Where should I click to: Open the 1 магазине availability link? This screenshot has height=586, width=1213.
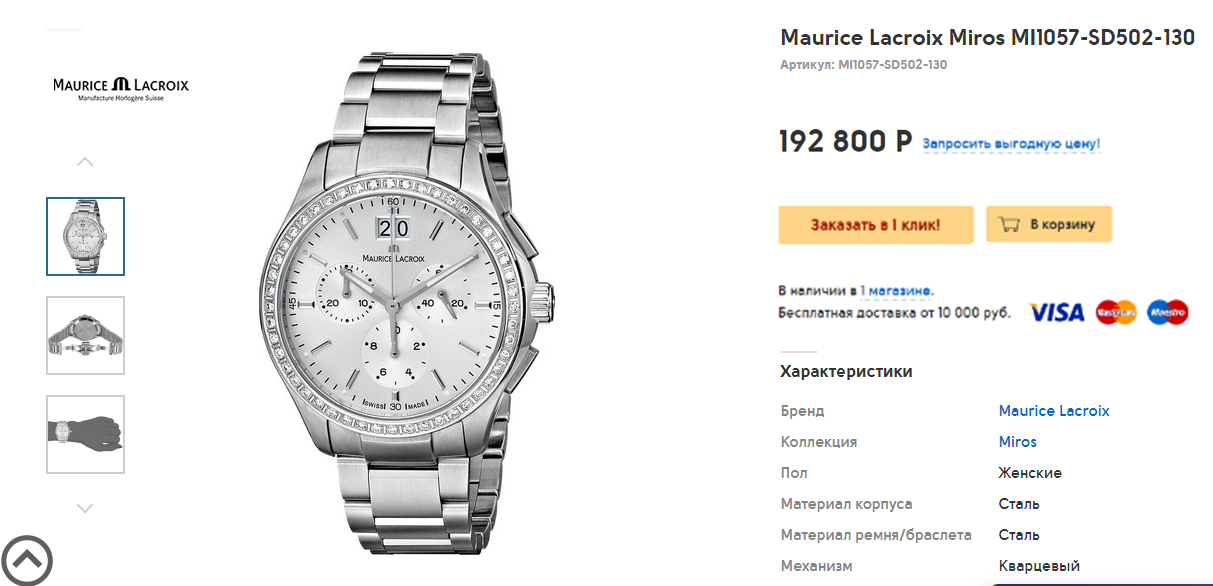896,291
